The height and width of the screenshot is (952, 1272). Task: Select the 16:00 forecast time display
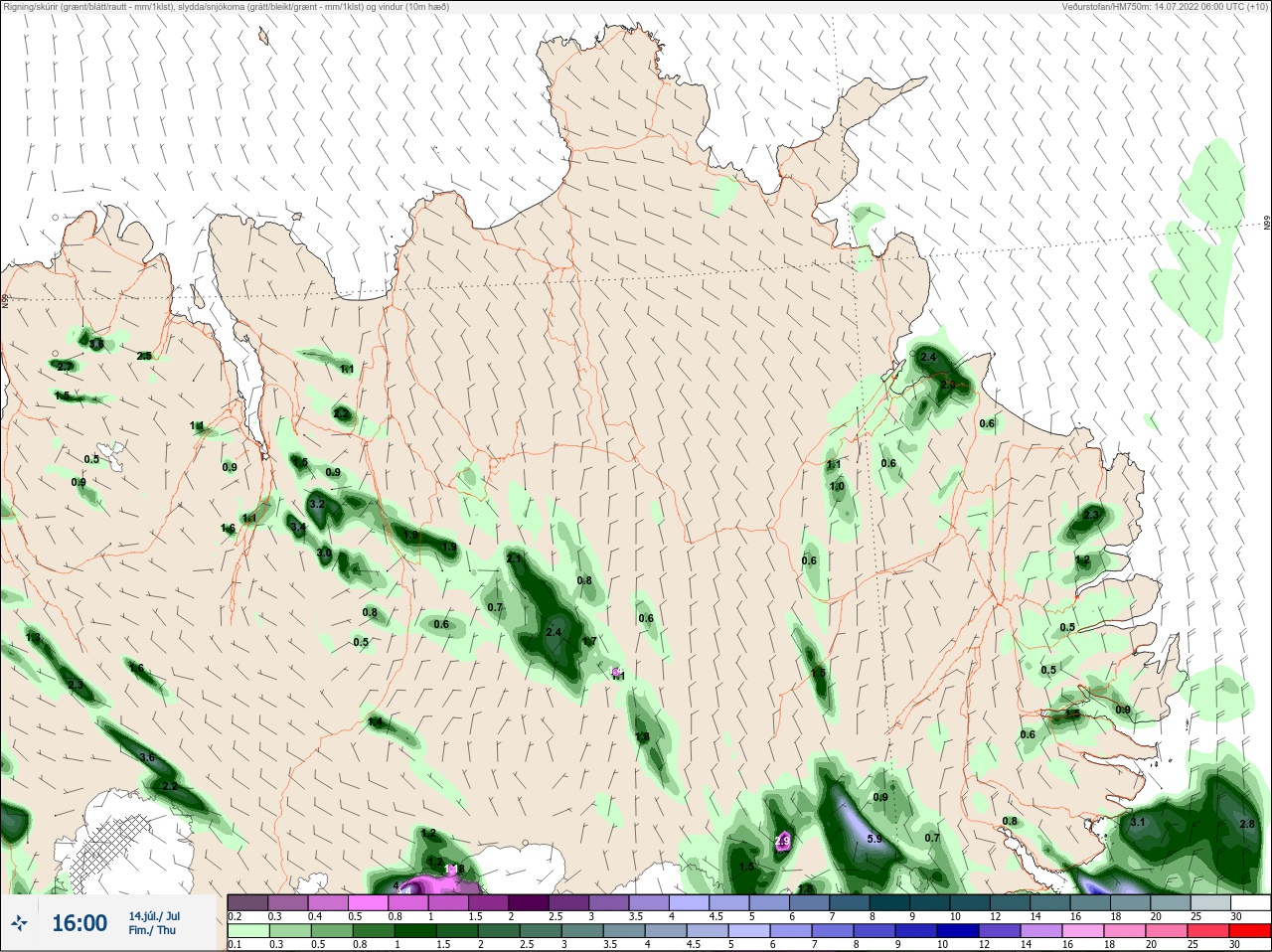coord(79,923)
